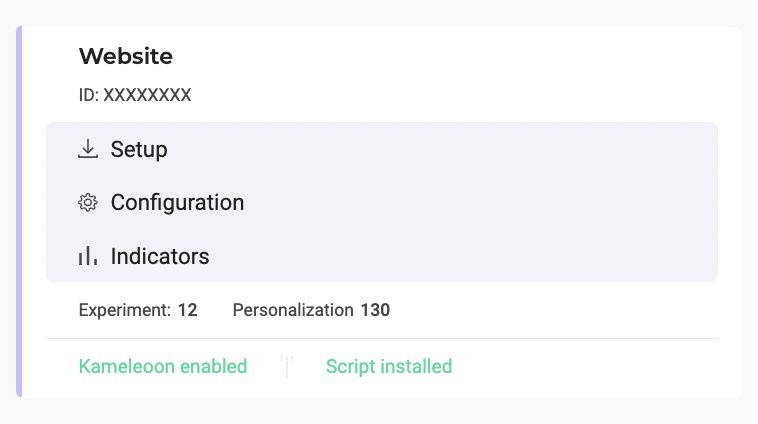
Task: Click the experiment count 12
Action: pyautogui.click(x=188, y=310)
